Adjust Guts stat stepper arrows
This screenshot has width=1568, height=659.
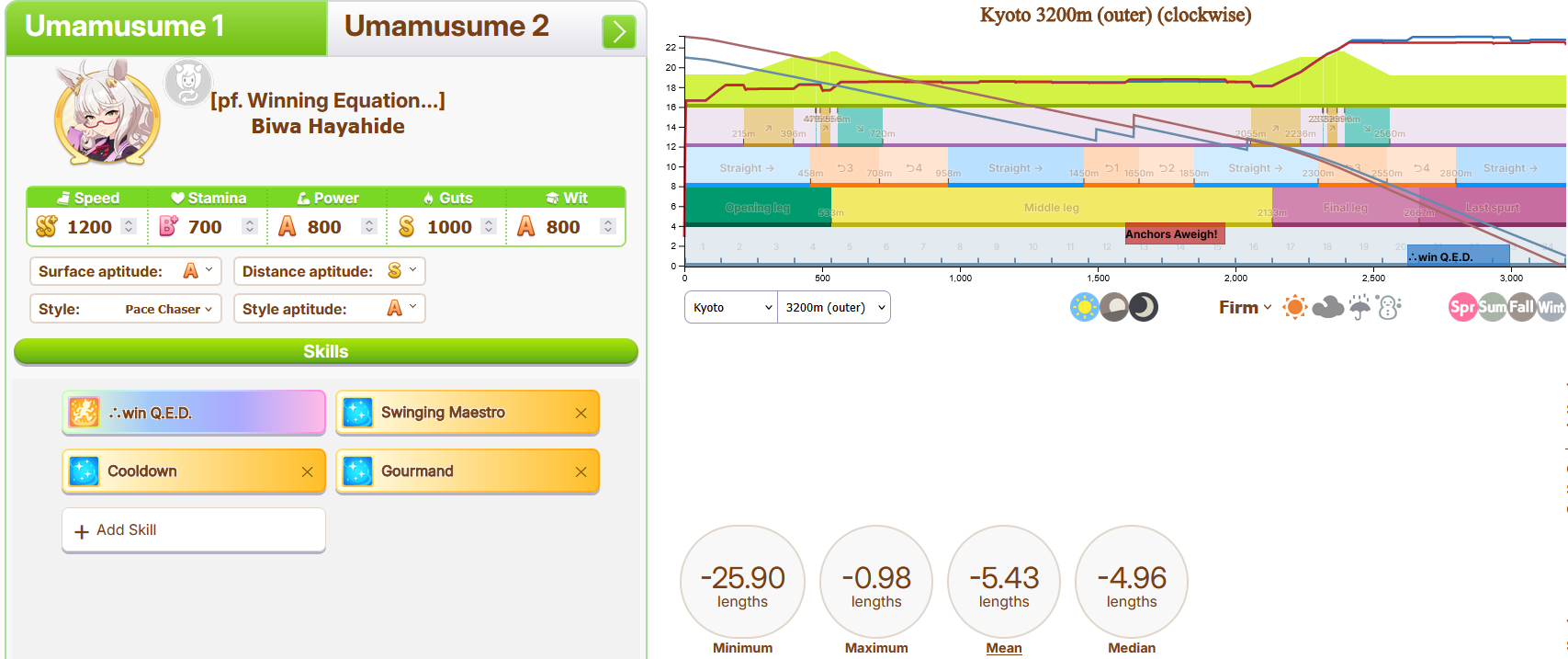pyautogui.click(x=489, y=226)
